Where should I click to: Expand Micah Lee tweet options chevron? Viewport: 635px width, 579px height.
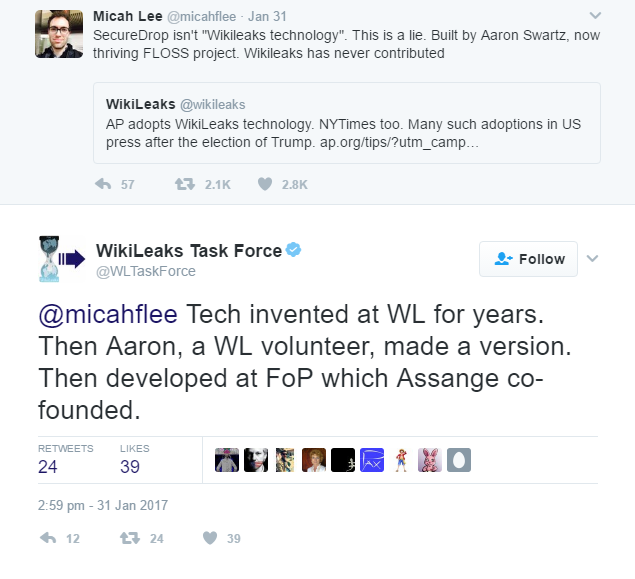tap(596, 16)
